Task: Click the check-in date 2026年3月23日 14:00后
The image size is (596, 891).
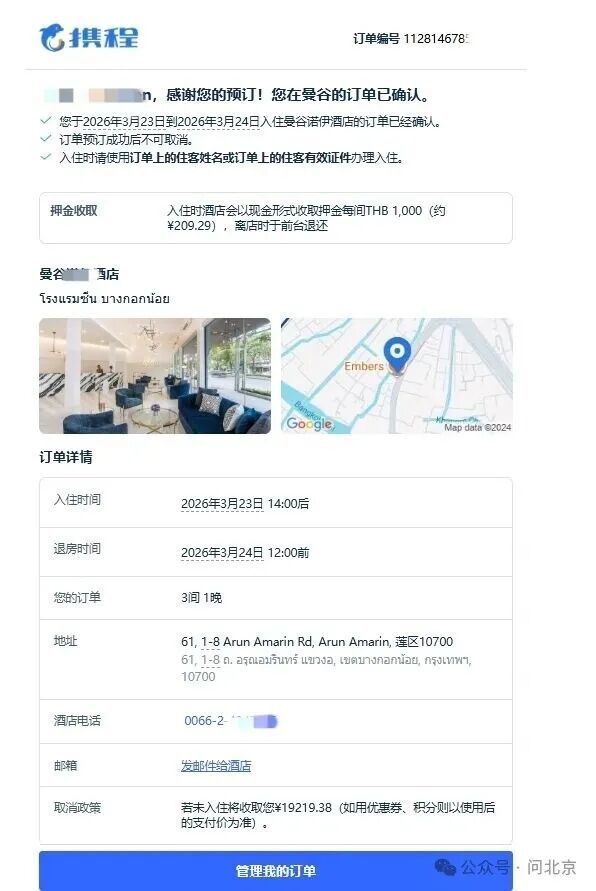Action: pyautogui.click(x=245, y=503)
